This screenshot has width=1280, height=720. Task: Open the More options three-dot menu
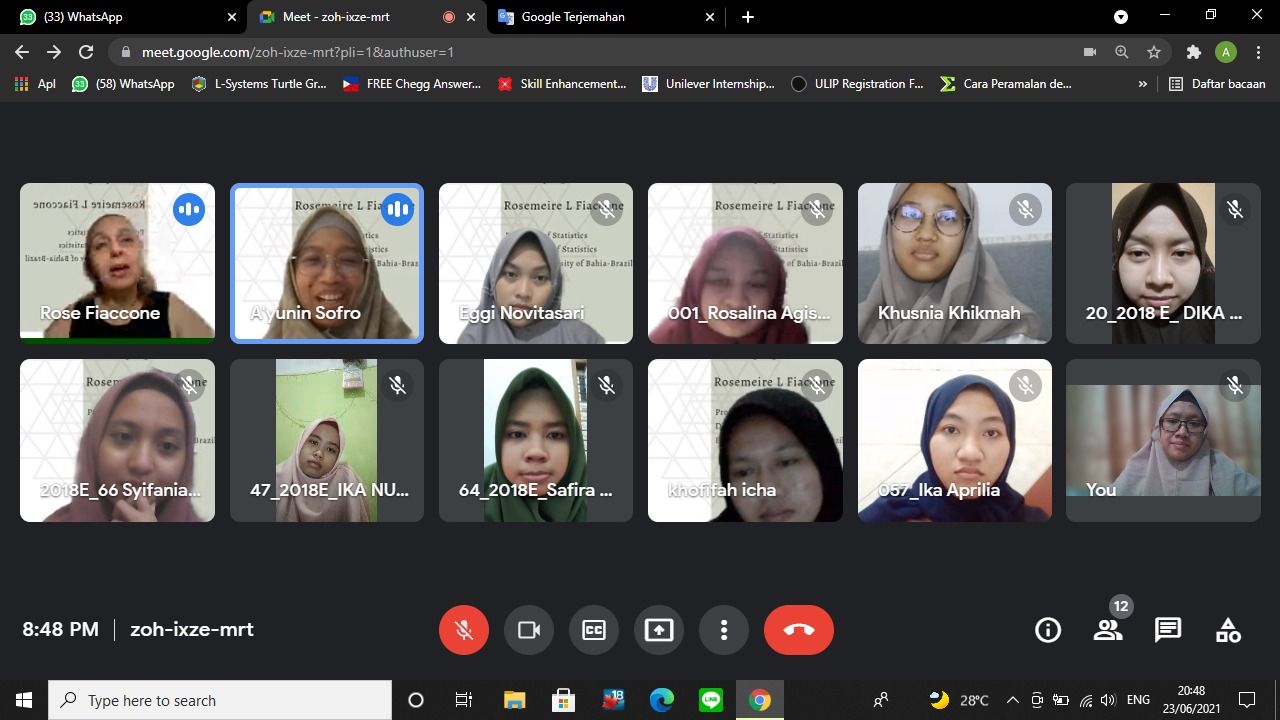[724, 630]
